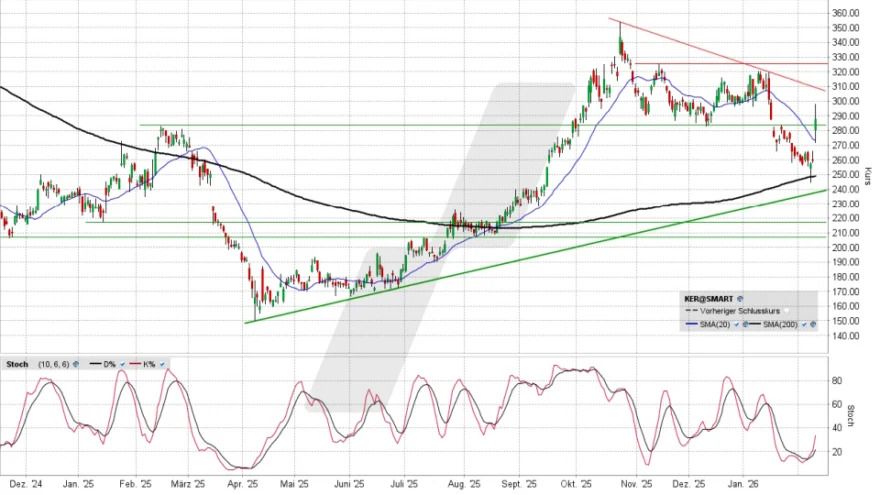Viewport: 880px width, 495px height.
Task: Hide the D% stochastic line checkbox
Action: [121, 364]
